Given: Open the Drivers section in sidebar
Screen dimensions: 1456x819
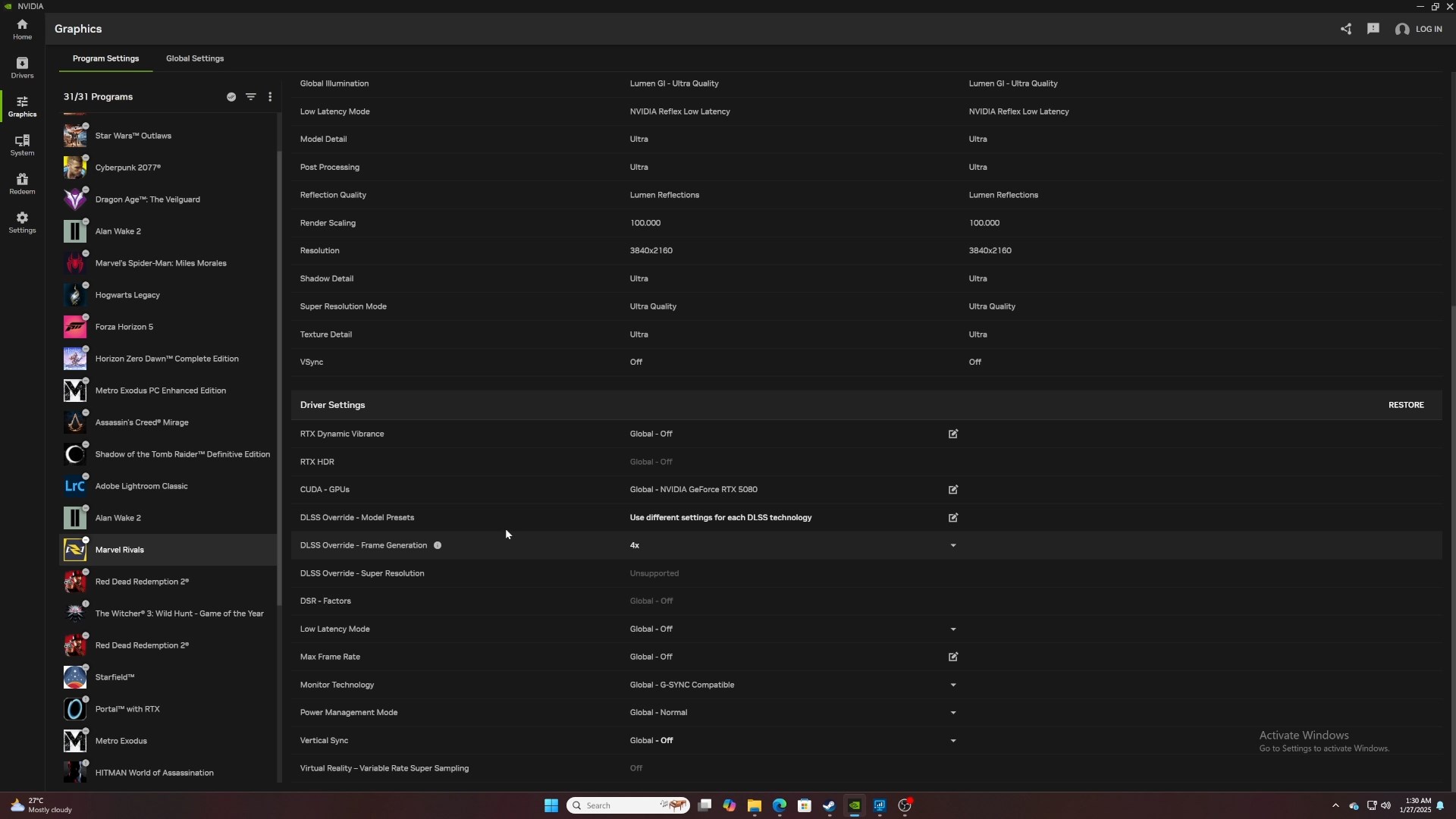Looking at the screenshot, I should click(x=22, y=67).
